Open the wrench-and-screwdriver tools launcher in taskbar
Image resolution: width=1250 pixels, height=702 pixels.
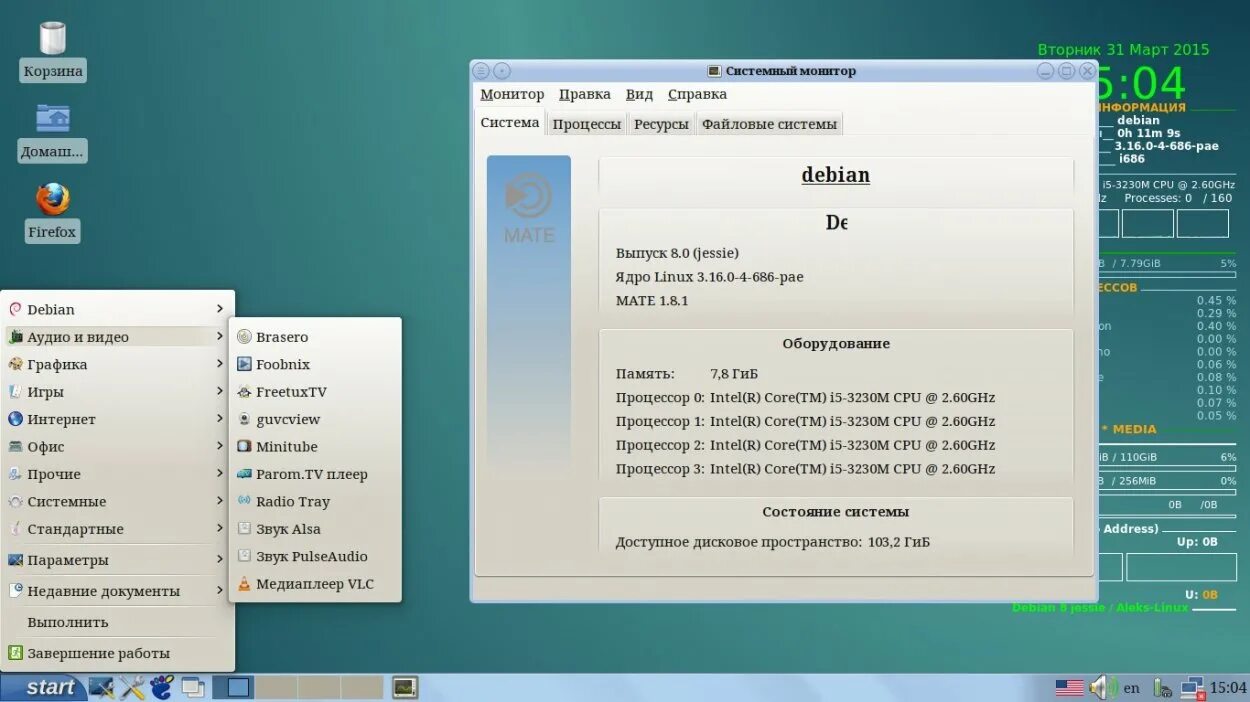click(132, 687)
